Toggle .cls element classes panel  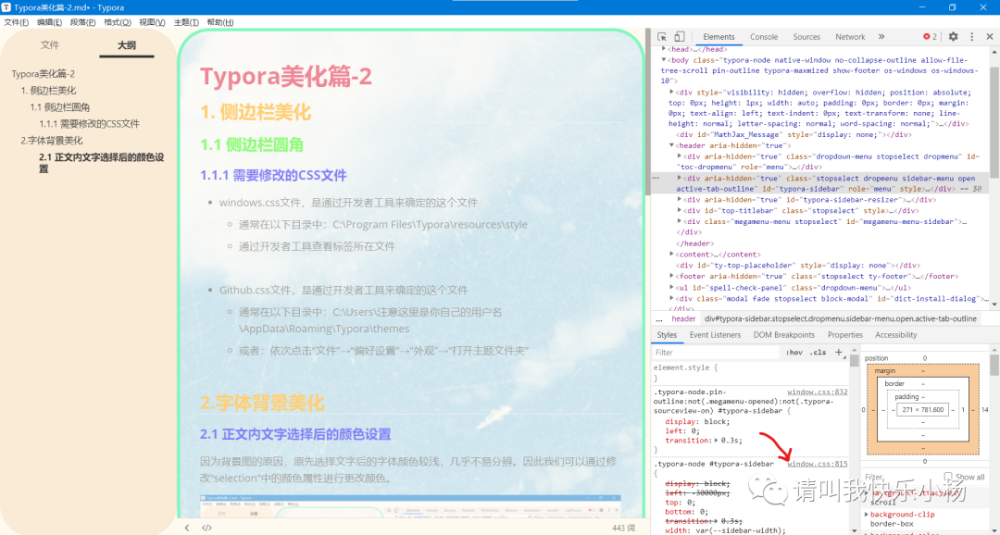point(818,352)
